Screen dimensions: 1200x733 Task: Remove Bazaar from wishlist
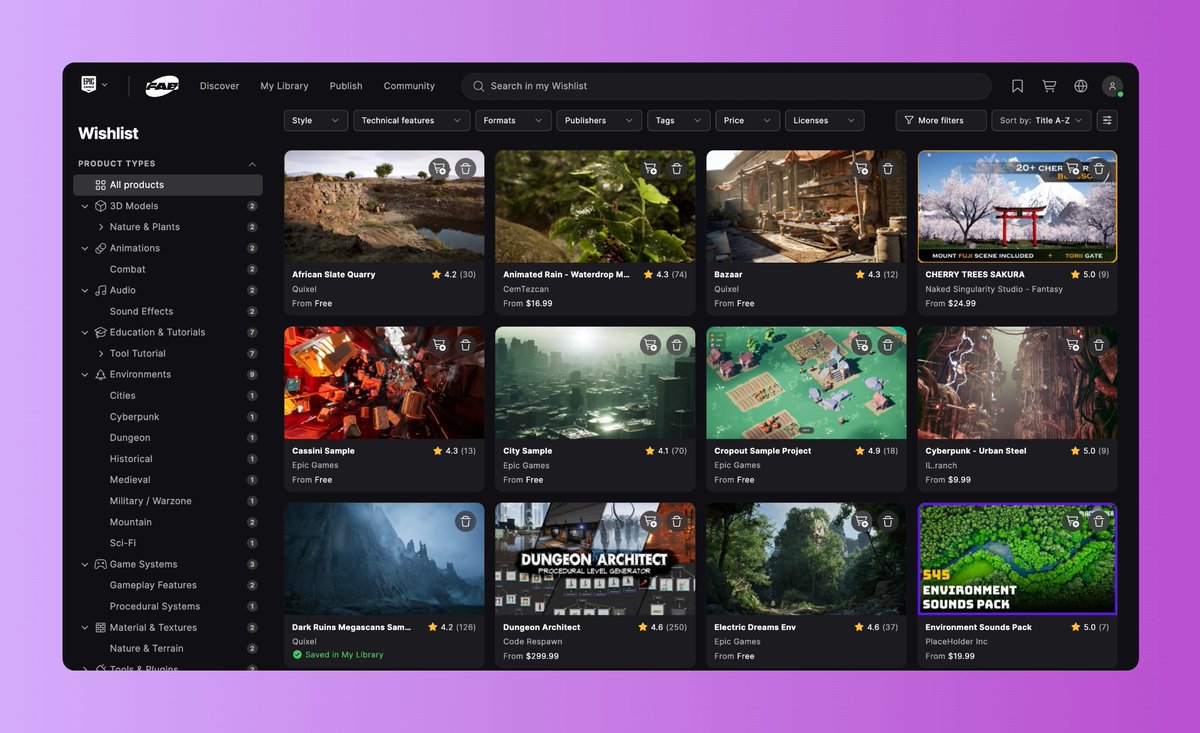click(887, 168)
